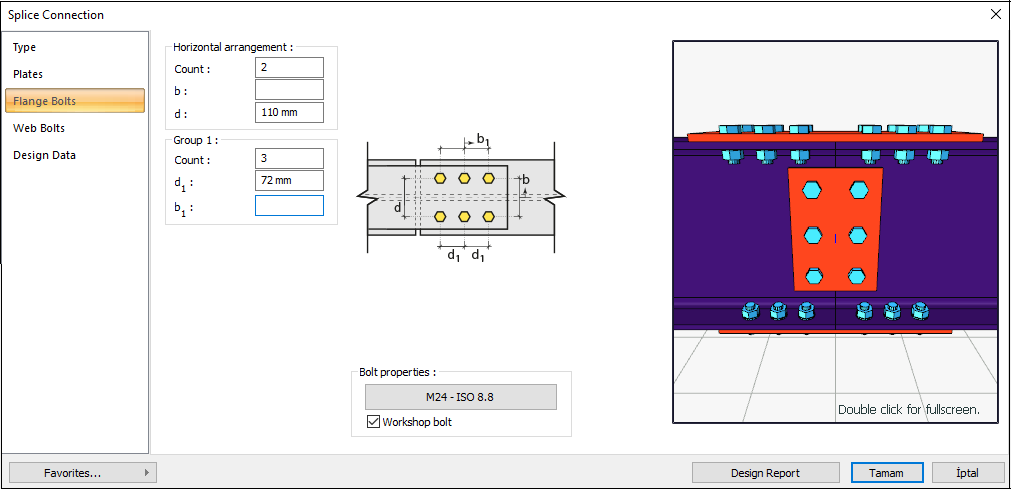Generate the Design Report
1011x489 pixels.
tap(765, 473)
